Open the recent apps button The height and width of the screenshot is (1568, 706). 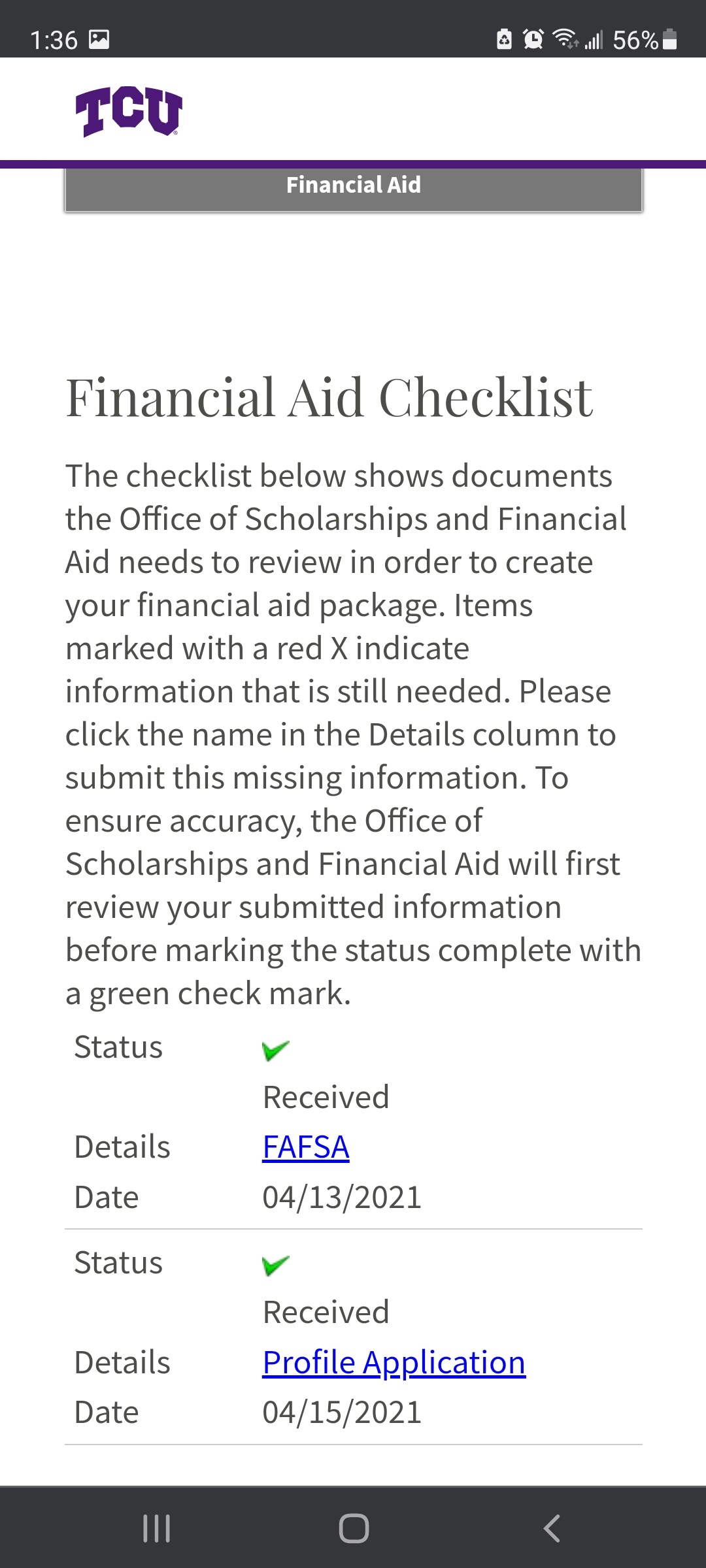click(156, 1528)
